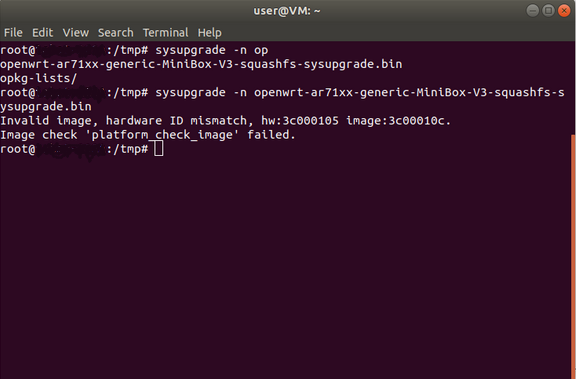Viewport: 576px width, 379px height.
Task: Close the terminal window with the orange button
Action: pos(564,11)
